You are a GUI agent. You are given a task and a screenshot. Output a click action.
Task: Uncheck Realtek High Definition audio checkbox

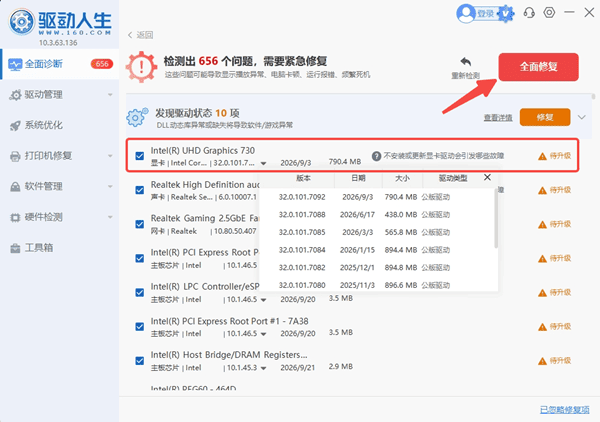[x=140, y=190]
